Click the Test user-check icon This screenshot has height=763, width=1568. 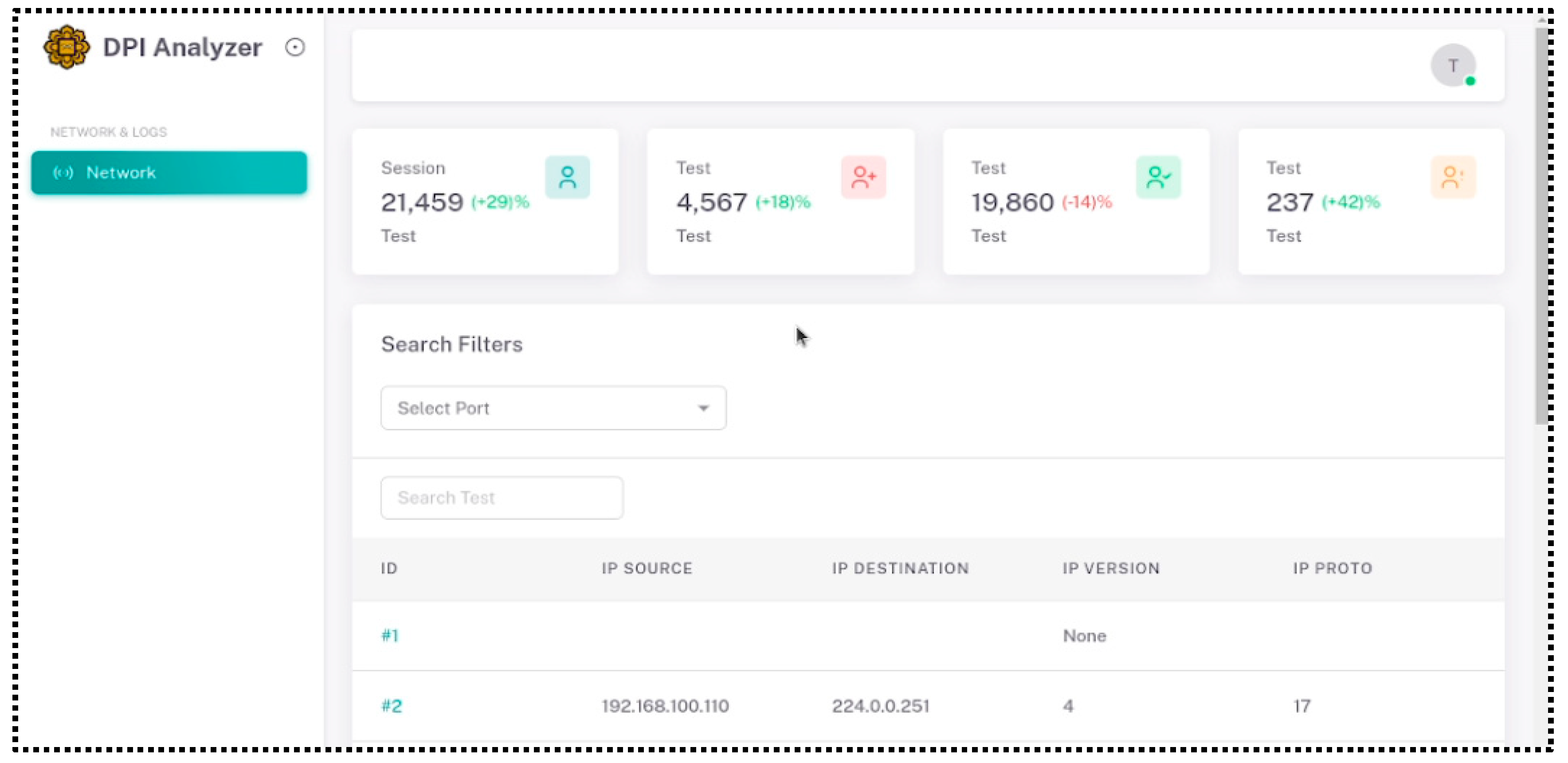[1158, 178]
